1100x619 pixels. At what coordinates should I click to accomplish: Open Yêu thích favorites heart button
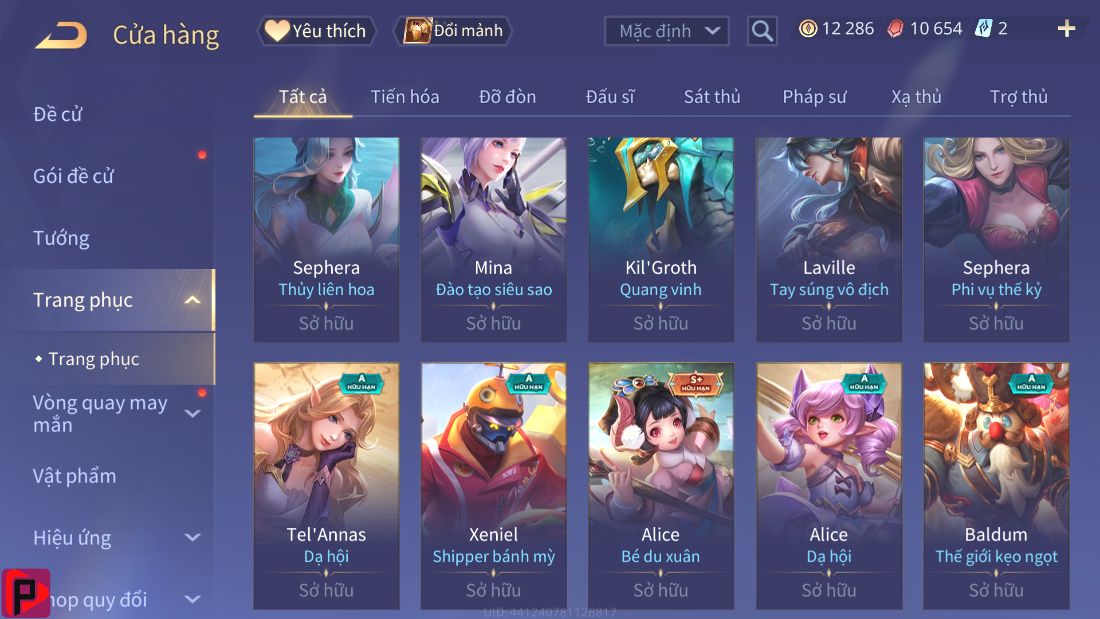[x=317, y=31]
